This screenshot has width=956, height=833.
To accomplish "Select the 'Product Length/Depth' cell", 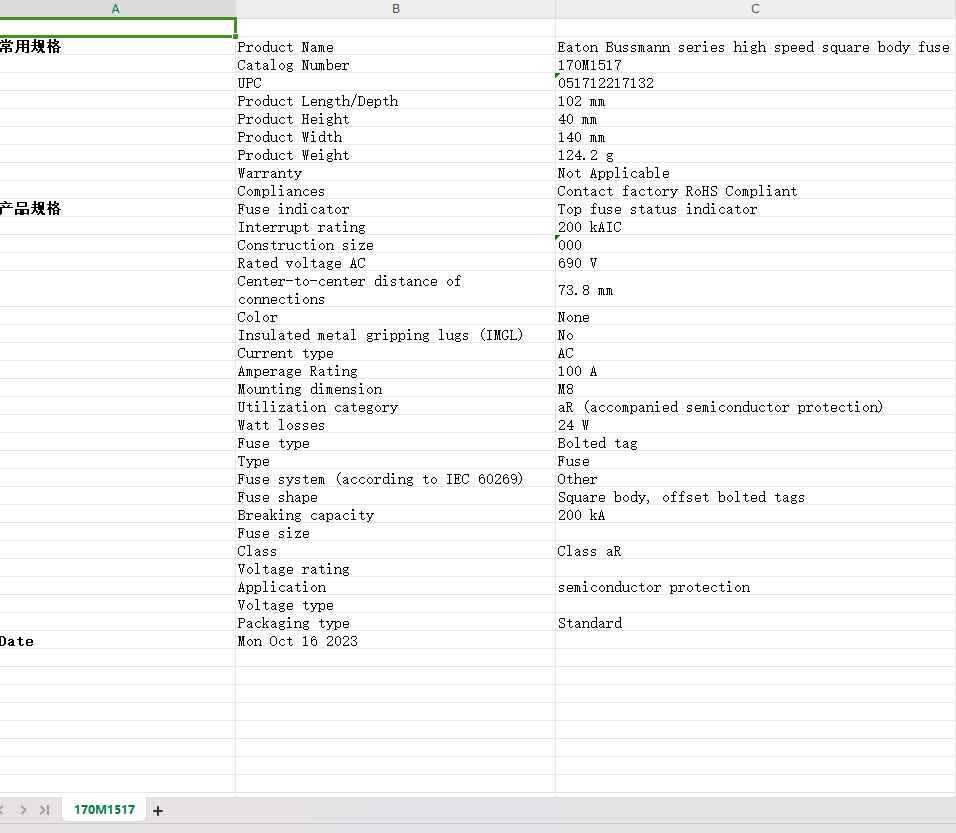I will pos(396,101).
